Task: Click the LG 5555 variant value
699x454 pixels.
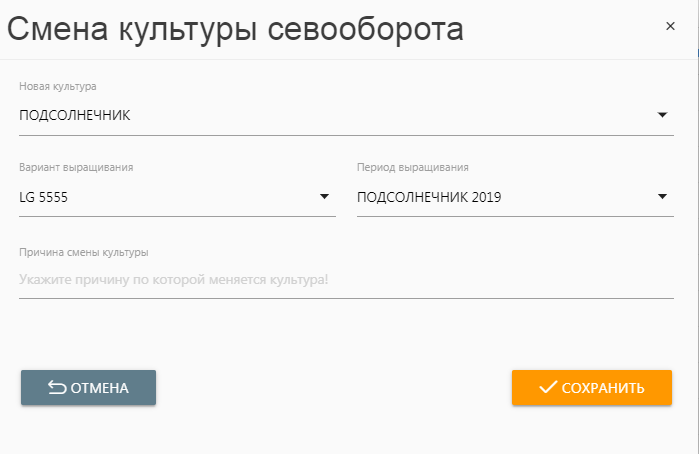Action: click(x=43, y=197)
